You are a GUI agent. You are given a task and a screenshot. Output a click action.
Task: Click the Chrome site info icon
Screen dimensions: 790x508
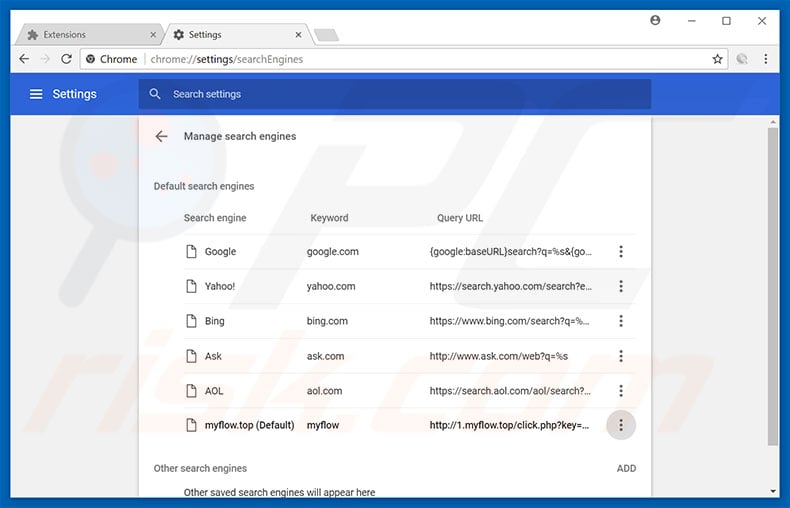[90, 59]
